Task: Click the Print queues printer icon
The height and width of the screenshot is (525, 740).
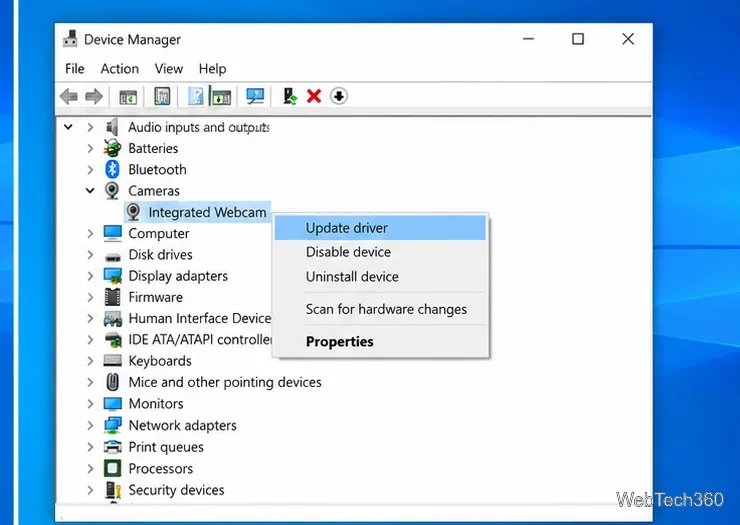Action: tap(112, 447)
